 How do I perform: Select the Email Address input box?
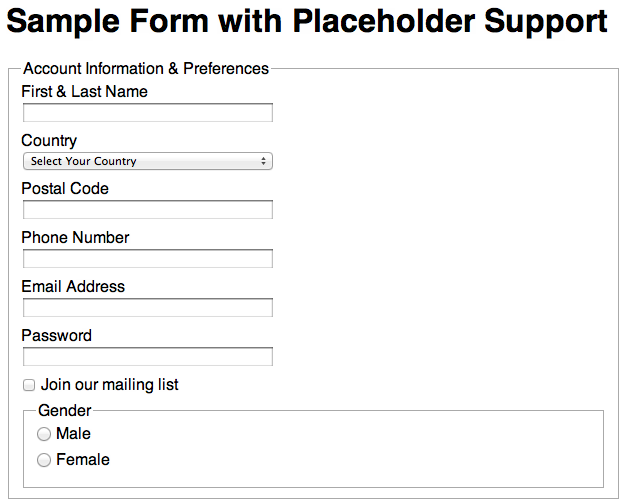click(x=147, y=308)
